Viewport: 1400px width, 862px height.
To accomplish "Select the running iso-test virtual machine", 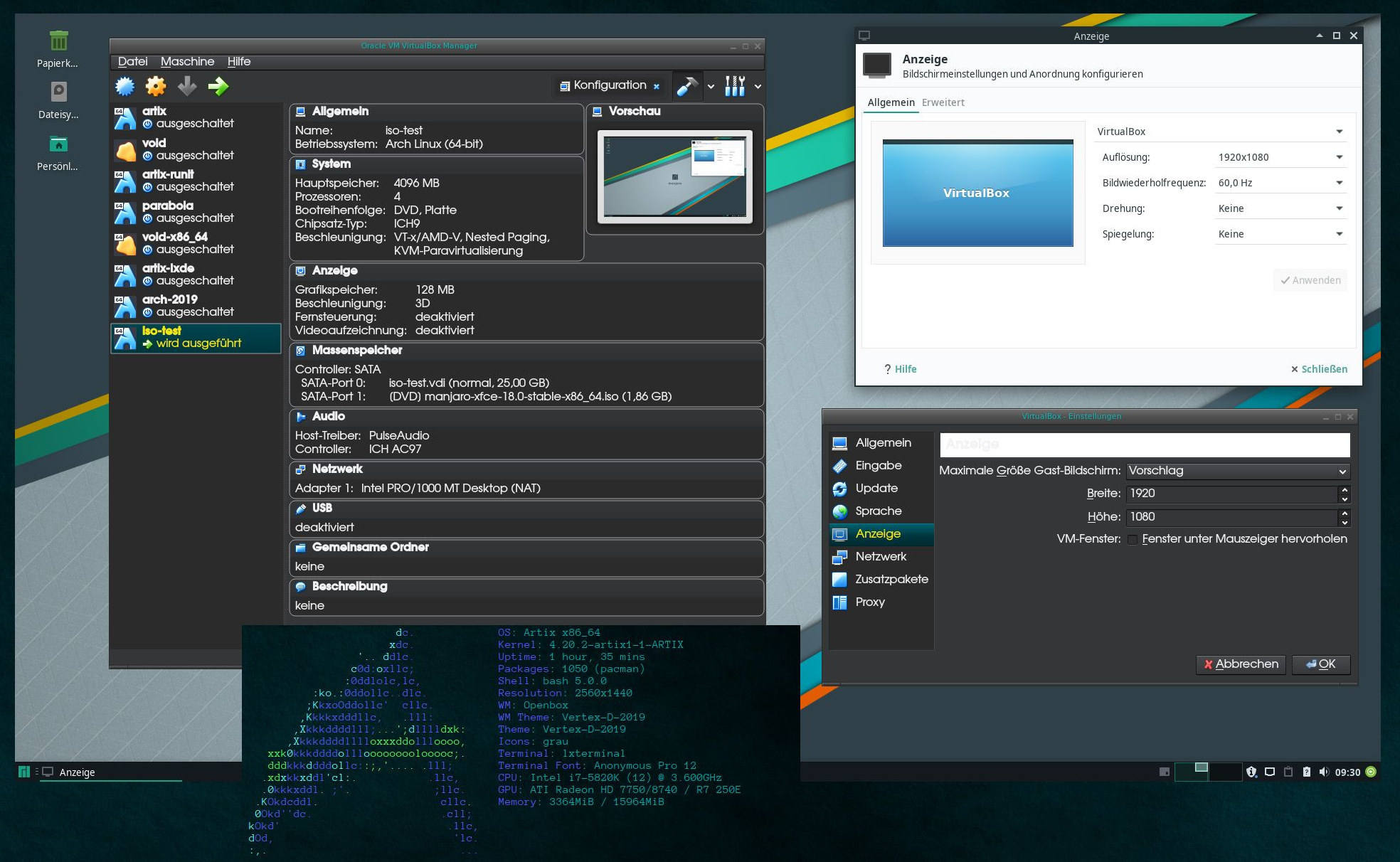I will tap(196, 338).
